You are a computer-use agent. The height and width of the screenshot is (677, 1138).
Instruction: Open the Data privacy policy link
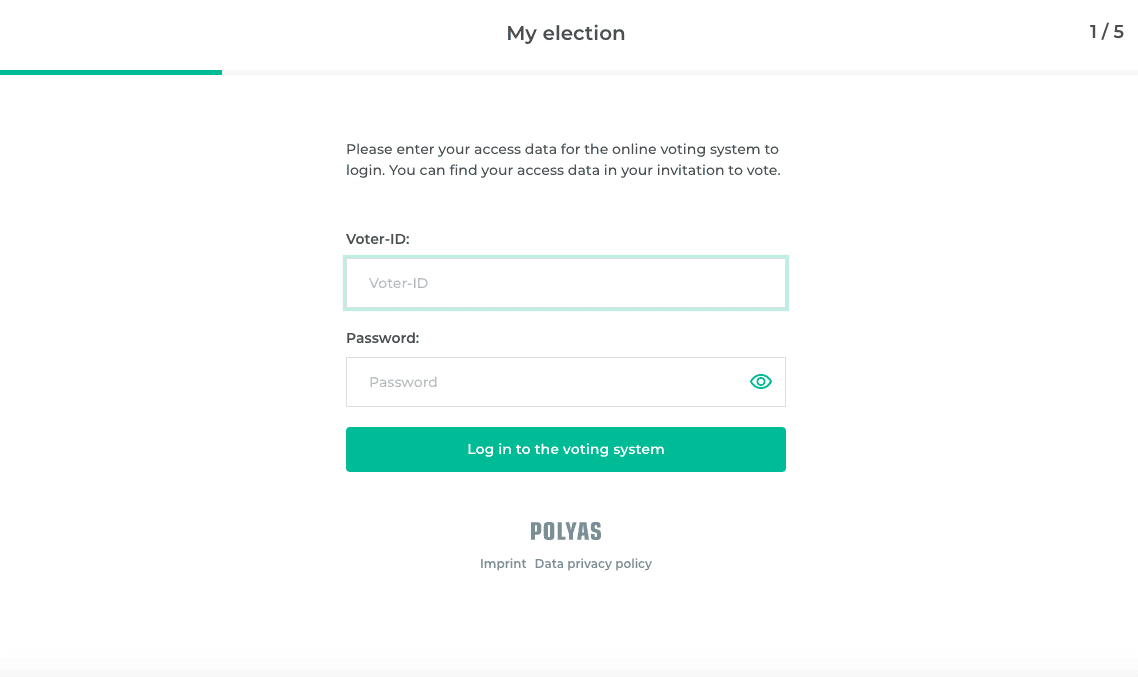pyautogui.click(x=593, y=564)
